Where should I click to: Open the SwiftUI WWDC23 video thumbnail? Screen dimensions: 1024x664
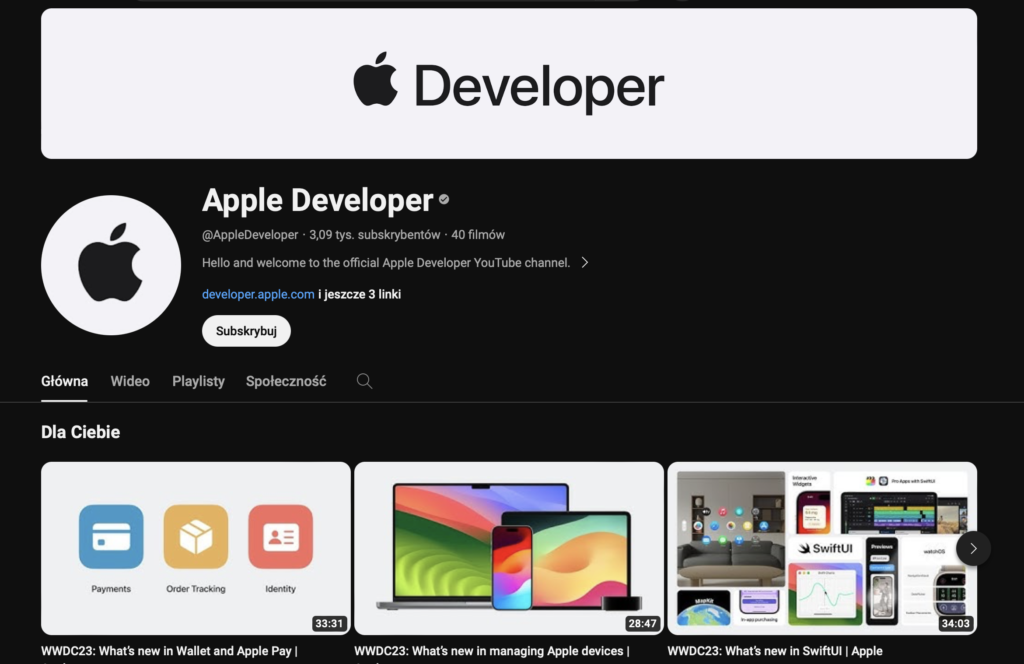[x=823, y=548]
